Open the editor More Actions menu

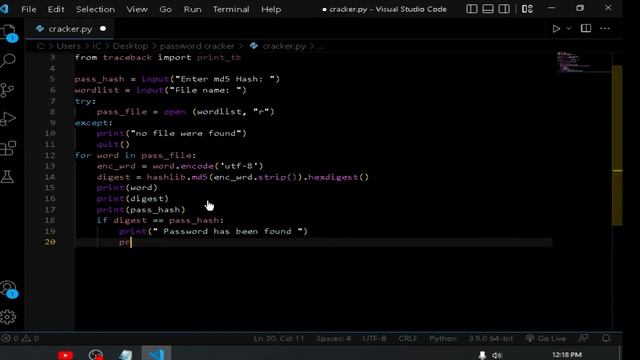(605, 28)
